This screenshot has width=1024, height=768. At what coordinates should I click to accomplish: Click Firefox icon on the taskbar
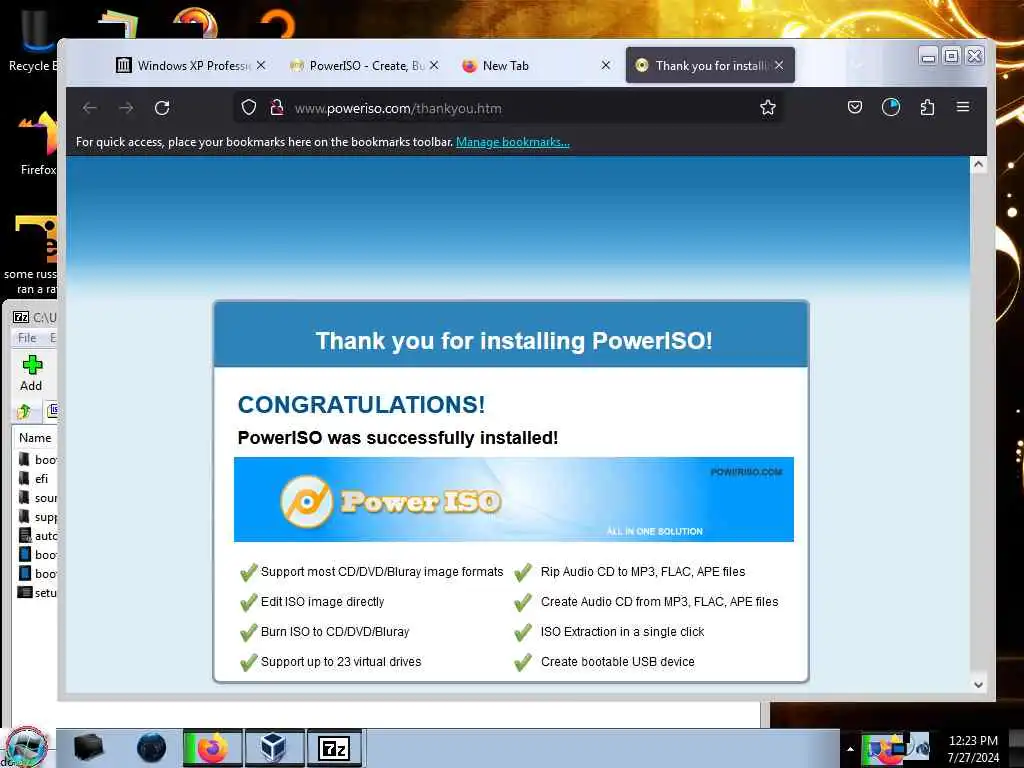[x=212, y=748]
